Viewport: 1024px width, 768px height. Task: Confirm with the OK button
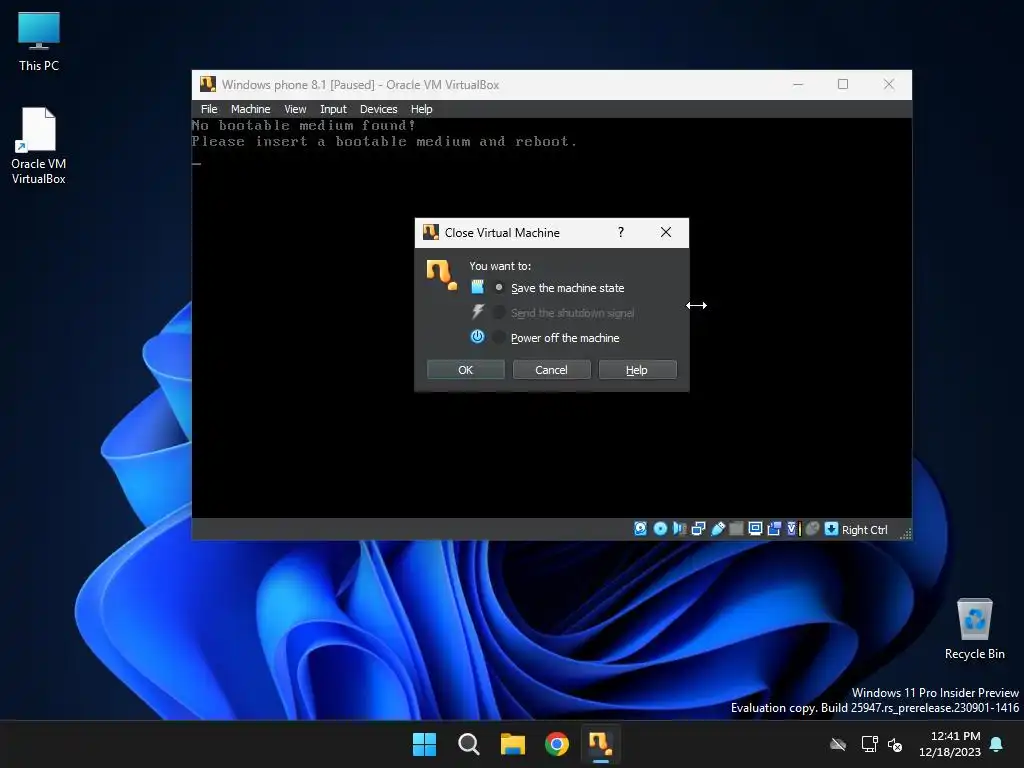(x=465, y=370)
